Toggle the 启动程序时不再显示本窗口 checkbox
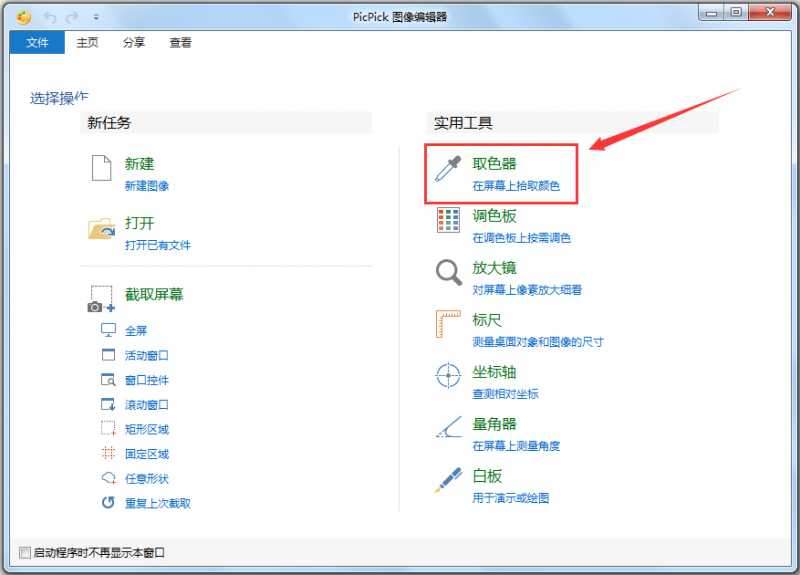The image size is (800, 575). (x=26, y=552)
